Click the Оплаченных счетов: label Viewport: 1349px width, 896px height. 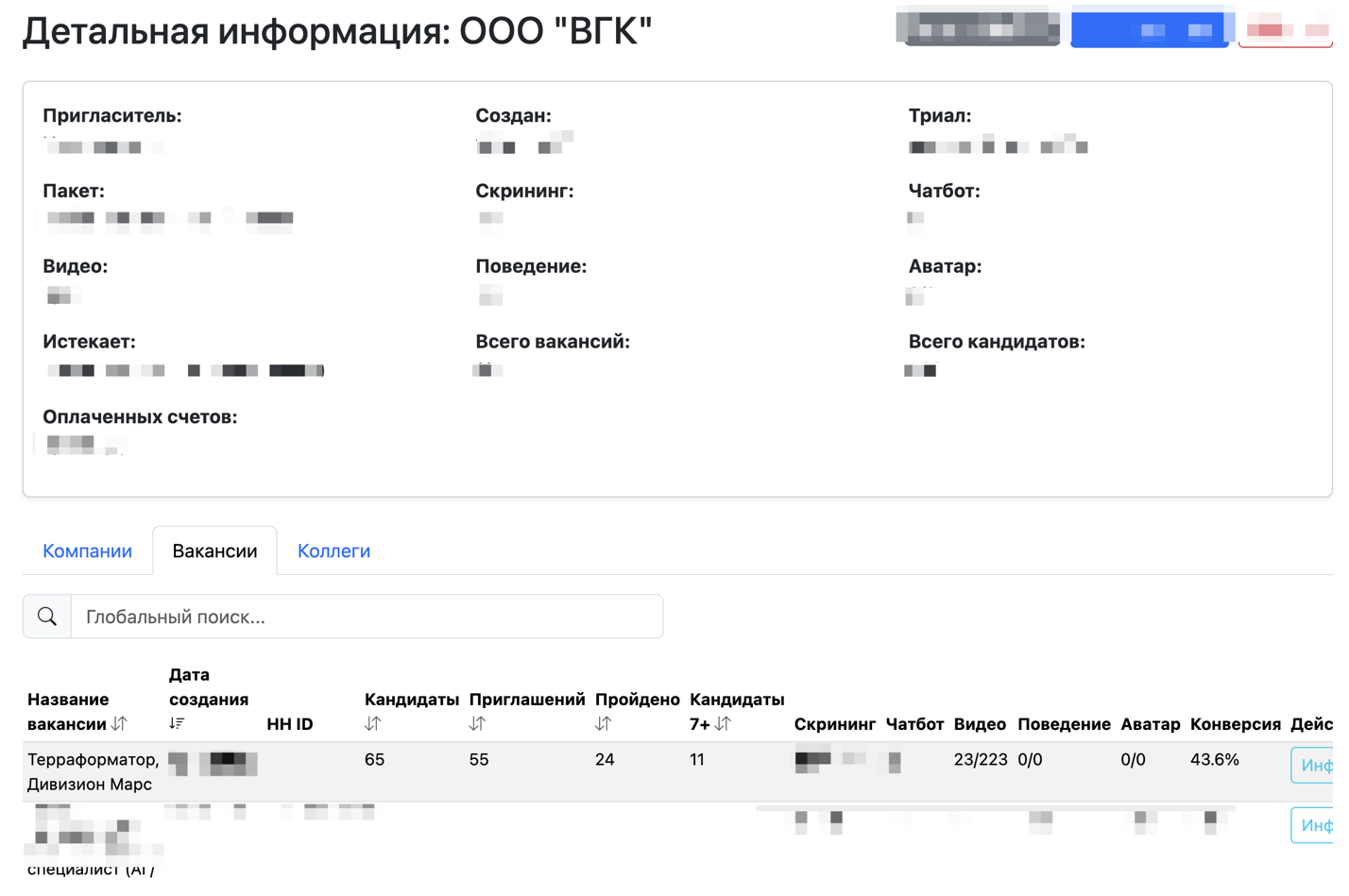click(140, 417)
